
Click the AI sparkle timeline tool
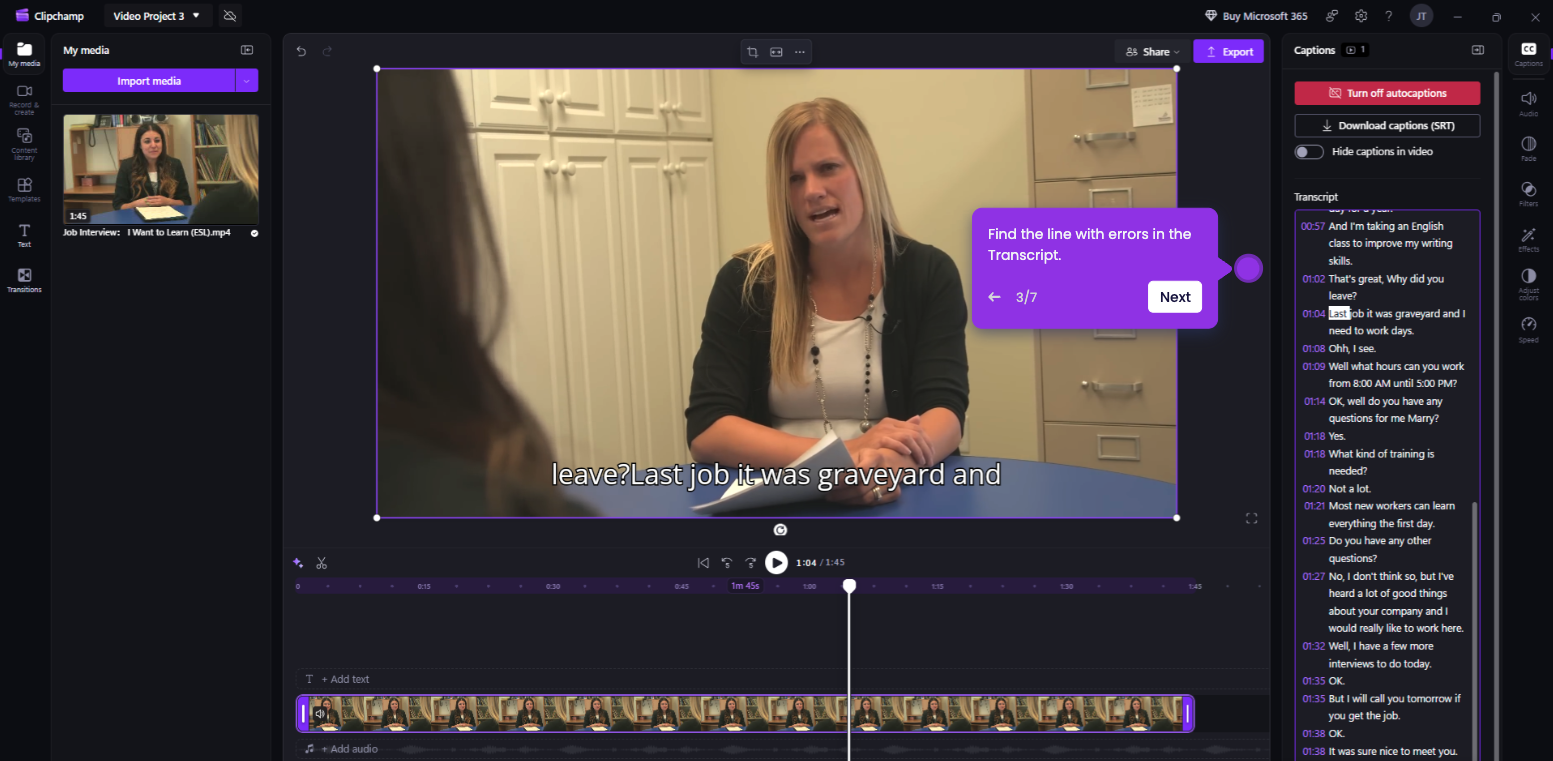point(298,563)
